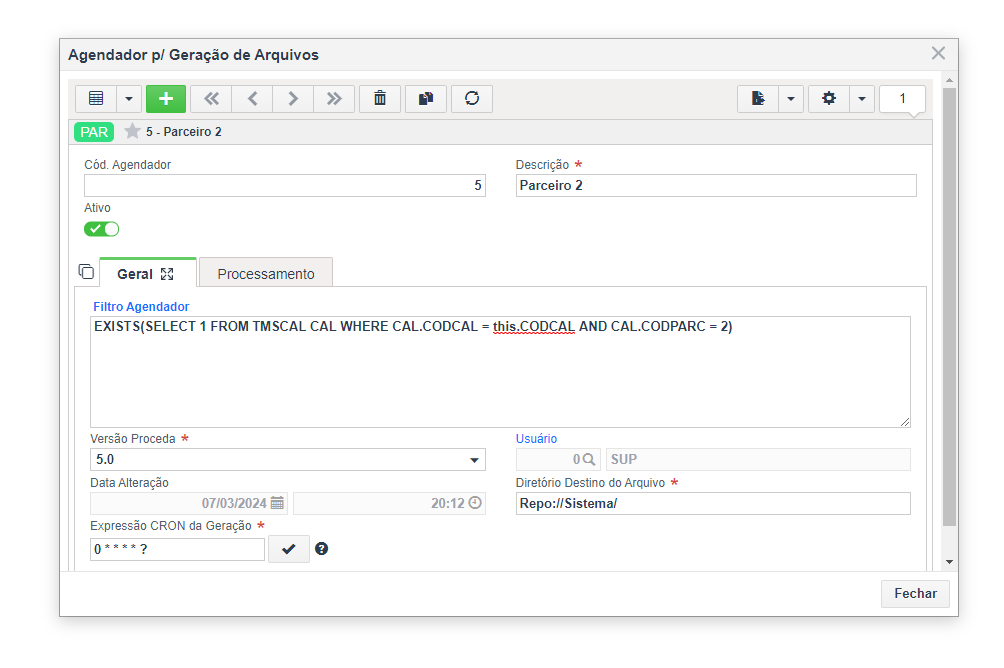
Task: Open Data Alteração calendar icon
Action: pos(277,503)
